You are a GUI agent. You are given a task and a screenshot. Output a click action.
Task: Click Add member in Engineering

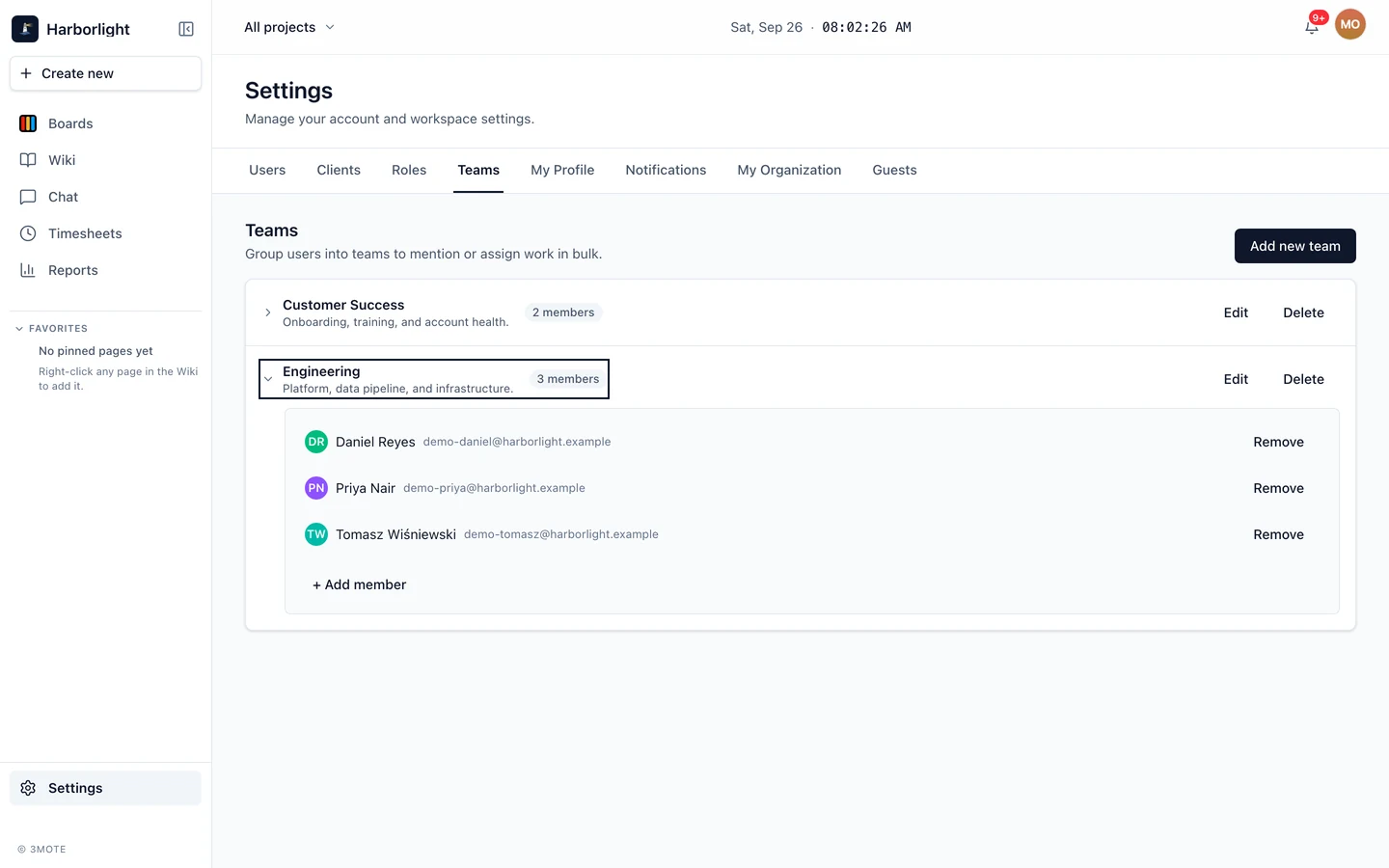point(359,584)
